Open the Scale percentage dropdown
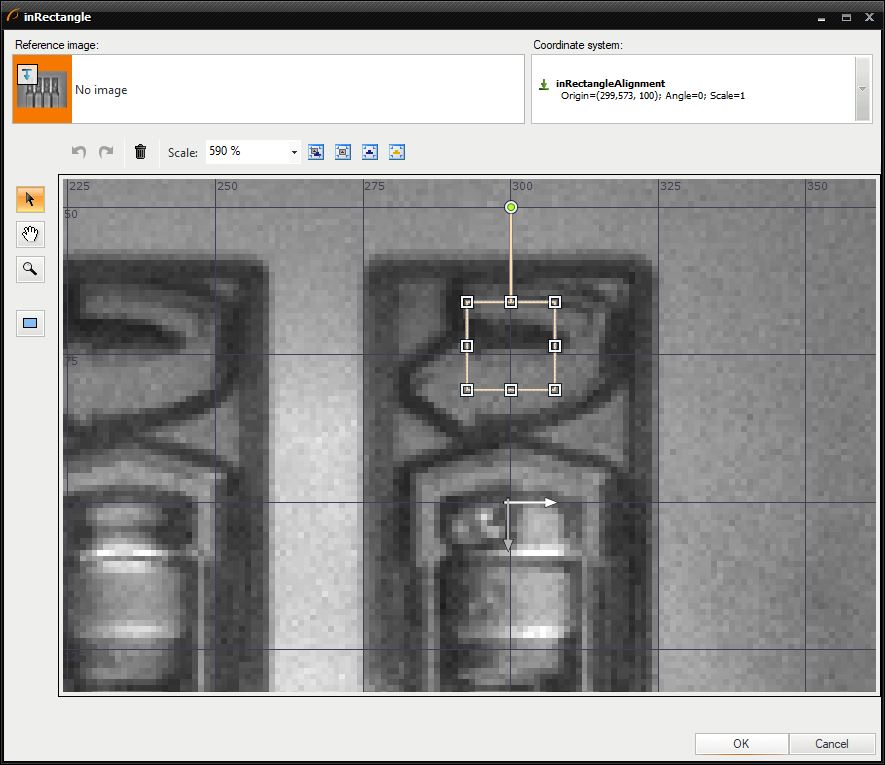 pos(294,152)
